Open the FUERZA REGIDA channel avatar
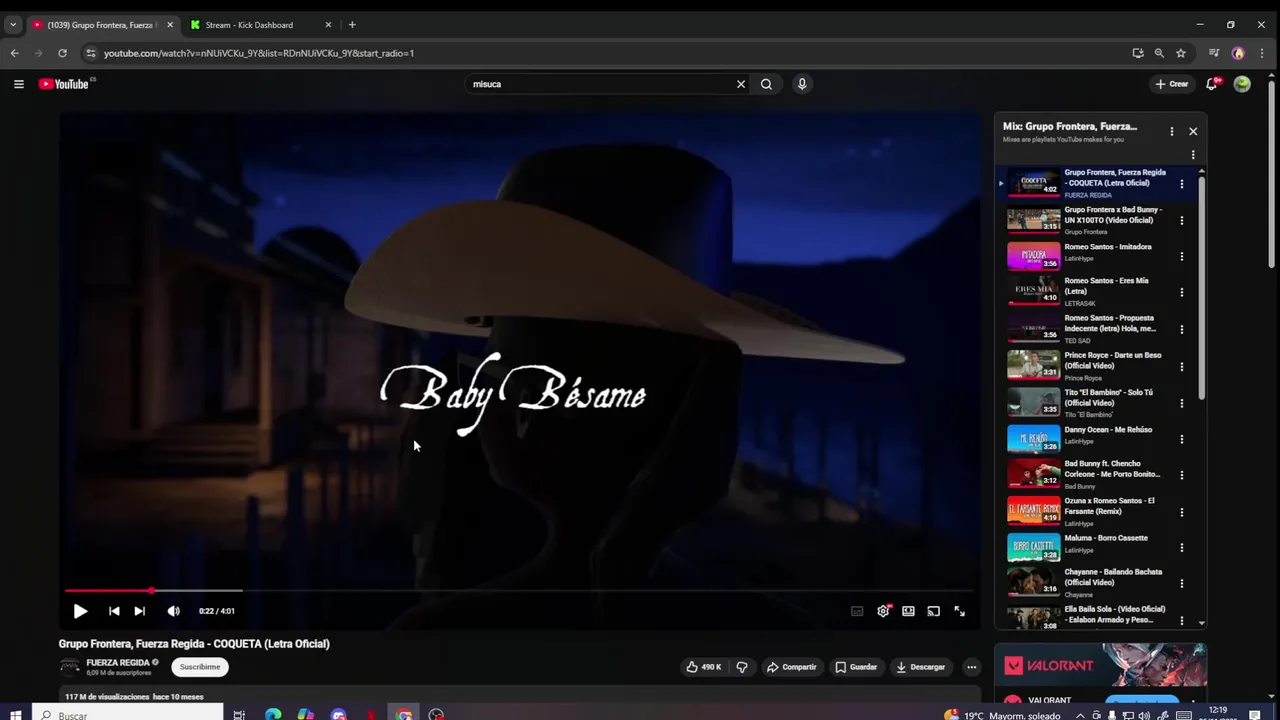Screen dimensions: 1280x720 69,667
